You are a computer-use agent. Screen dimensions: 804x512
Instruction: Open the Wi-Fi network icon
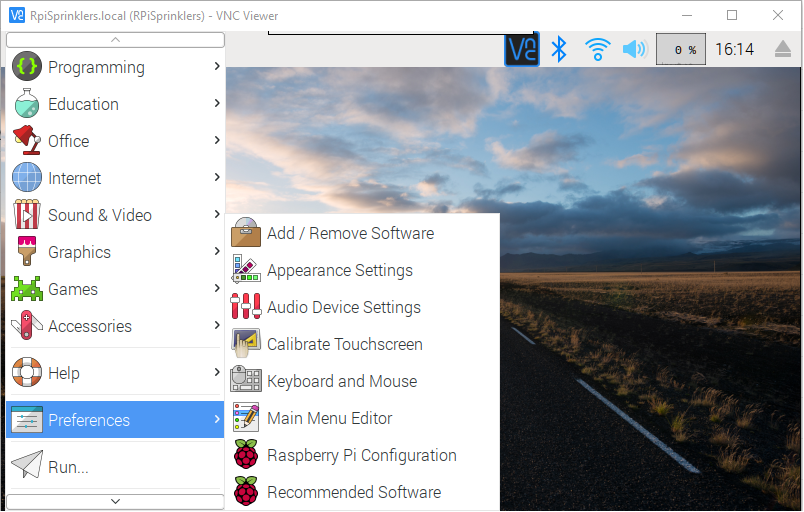point(598,49)
